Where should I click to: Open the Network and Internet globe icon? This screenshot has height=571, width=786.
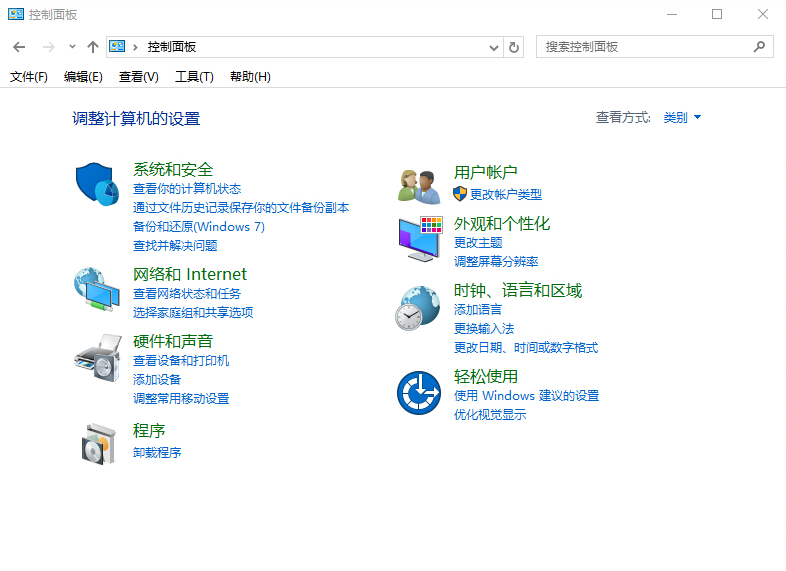[97, 289]
